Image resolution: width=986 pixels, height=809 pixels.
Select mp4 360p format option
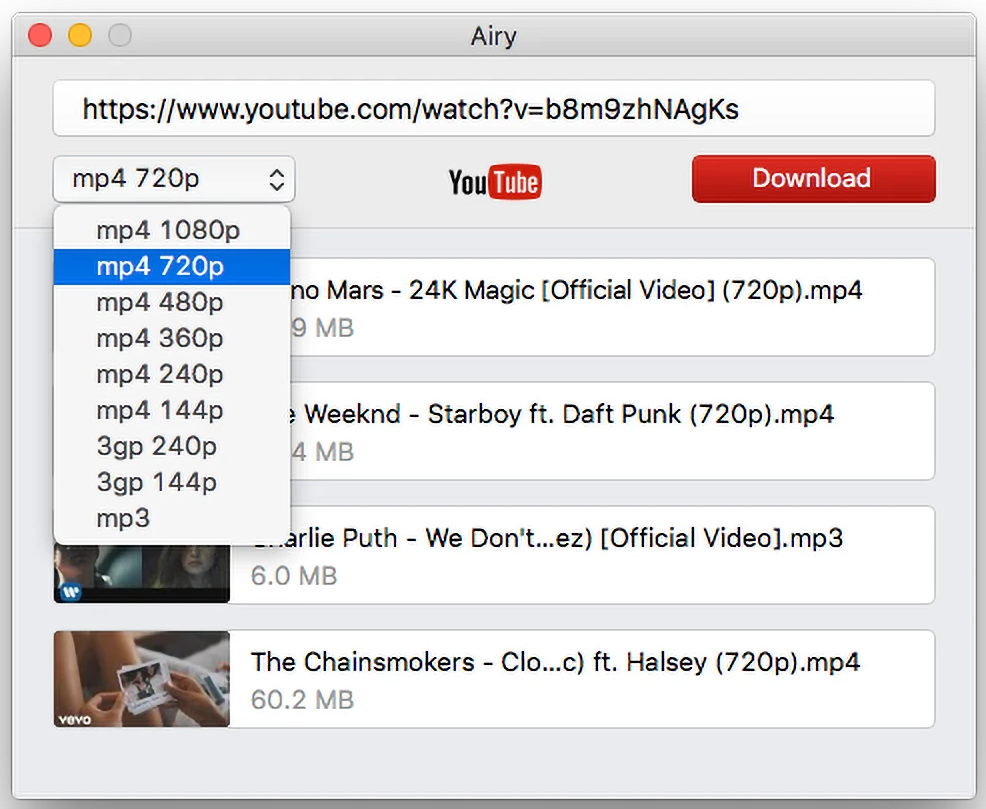tap(172, 338)
